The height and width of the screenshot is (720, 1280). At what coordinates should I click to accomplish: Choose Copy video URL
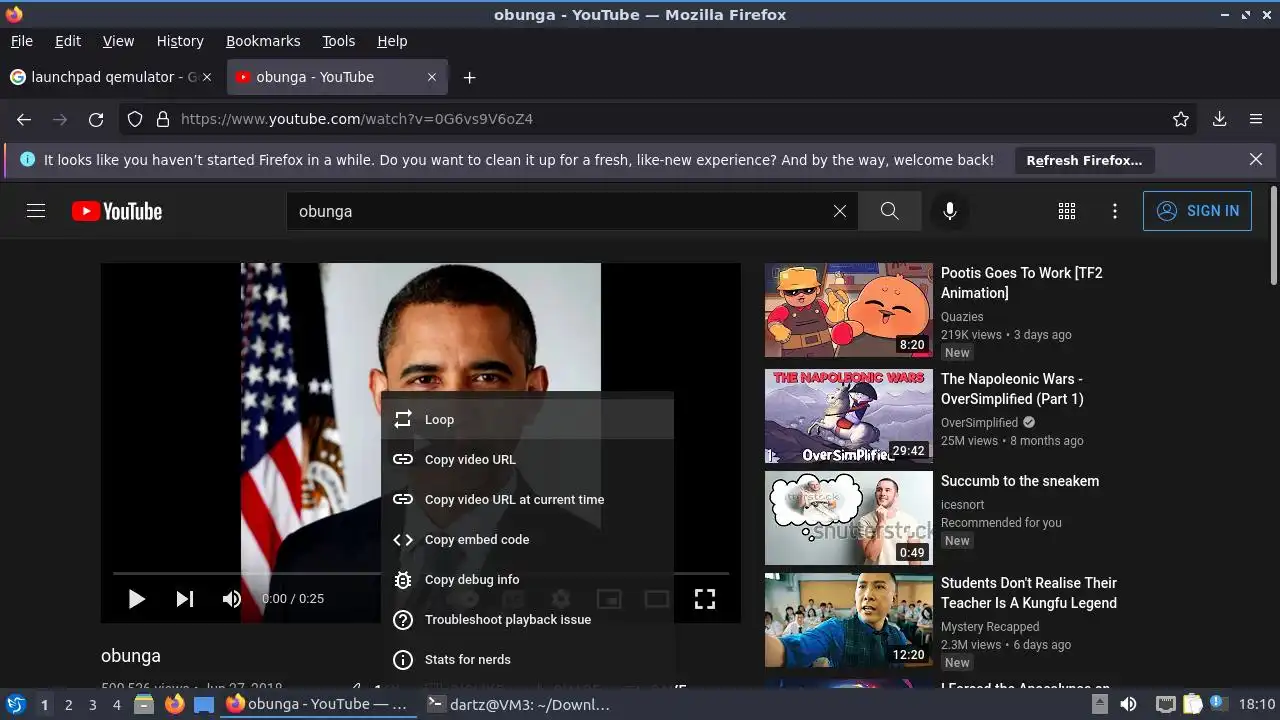click(527, 459)
